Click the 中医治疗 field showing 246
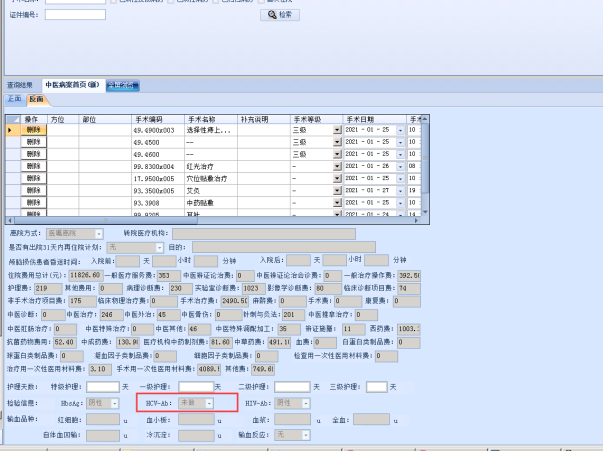Viewport: 603px width, 451px height. coord(112,315)
